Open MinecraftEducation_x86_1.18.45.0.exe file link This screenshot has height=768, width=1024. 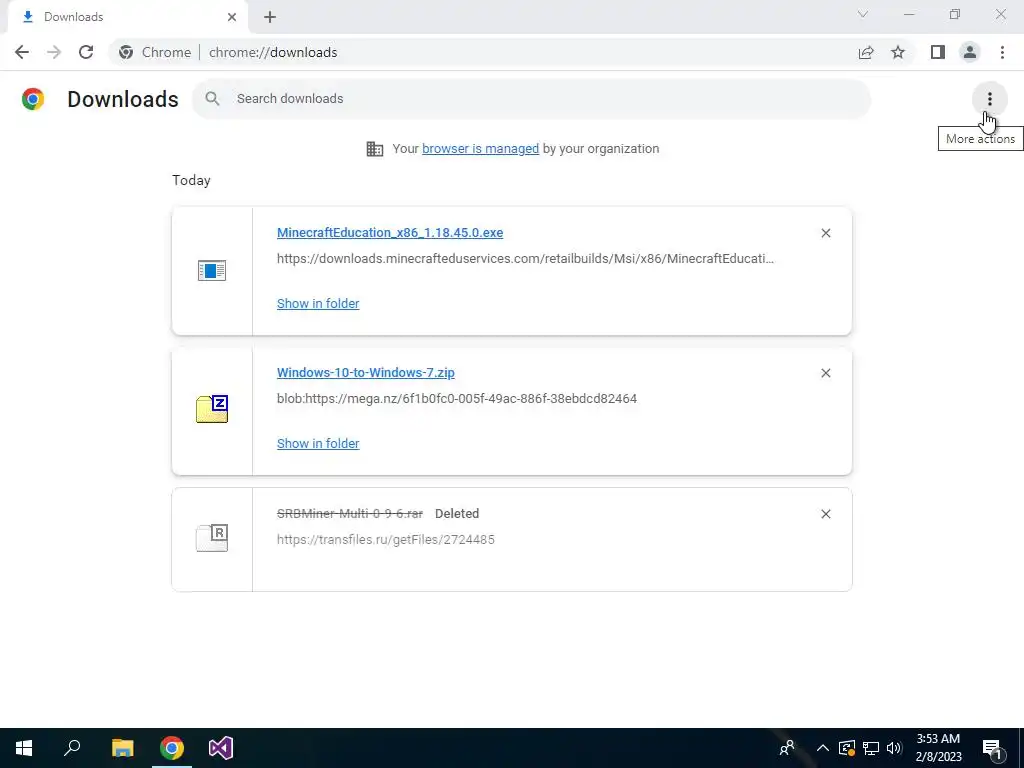pyautogui.click(x=390, y=232)
